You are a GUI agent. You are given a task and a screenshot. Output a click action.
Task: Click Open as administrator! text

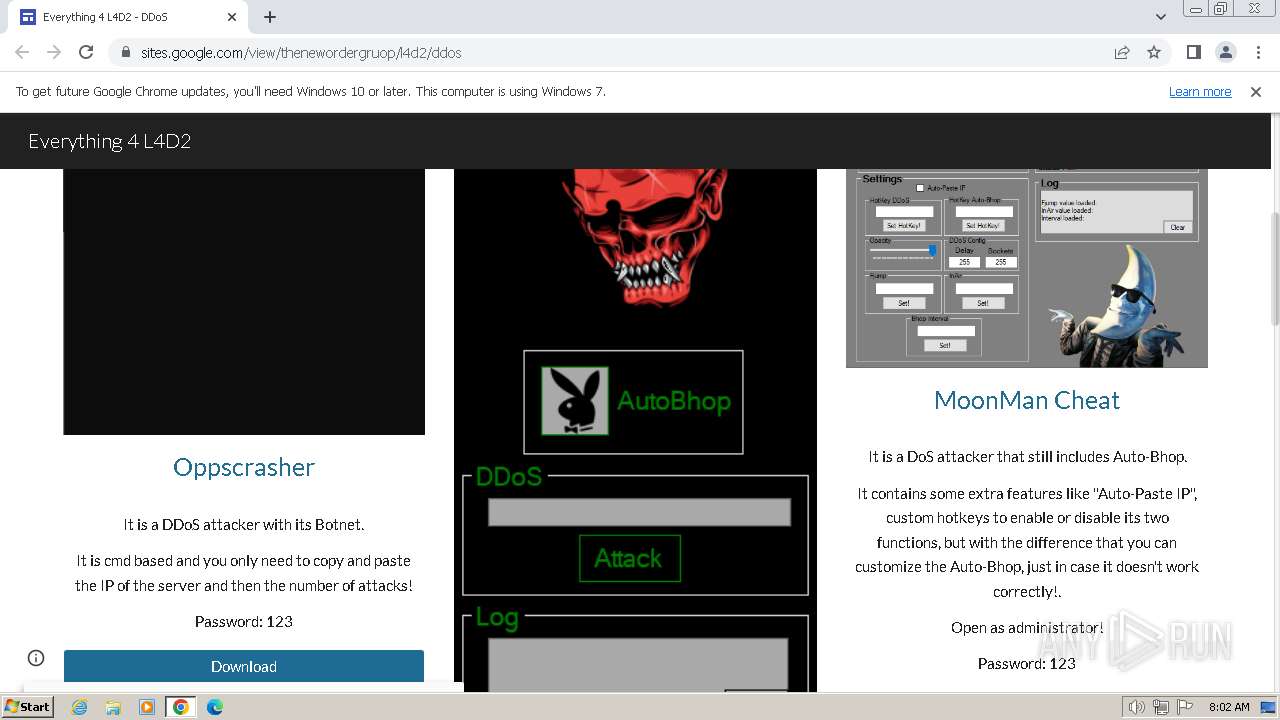click(x=1027, y=628)
